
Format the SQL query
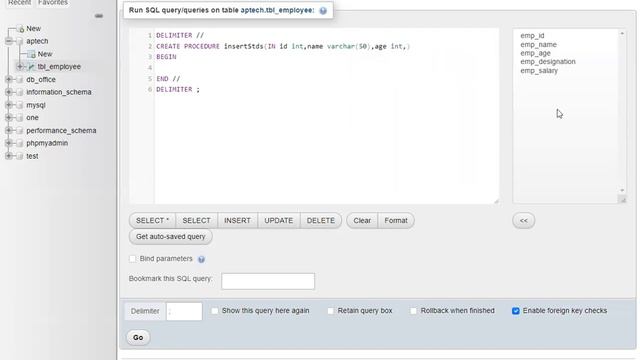click(x=396, y=220)
